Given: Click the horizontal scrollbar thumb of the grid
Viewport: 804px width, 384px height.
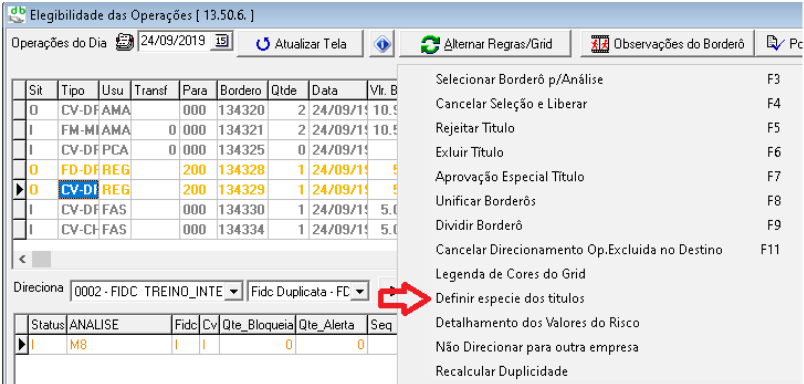Looking at the screenshot, I should [42, 259].
